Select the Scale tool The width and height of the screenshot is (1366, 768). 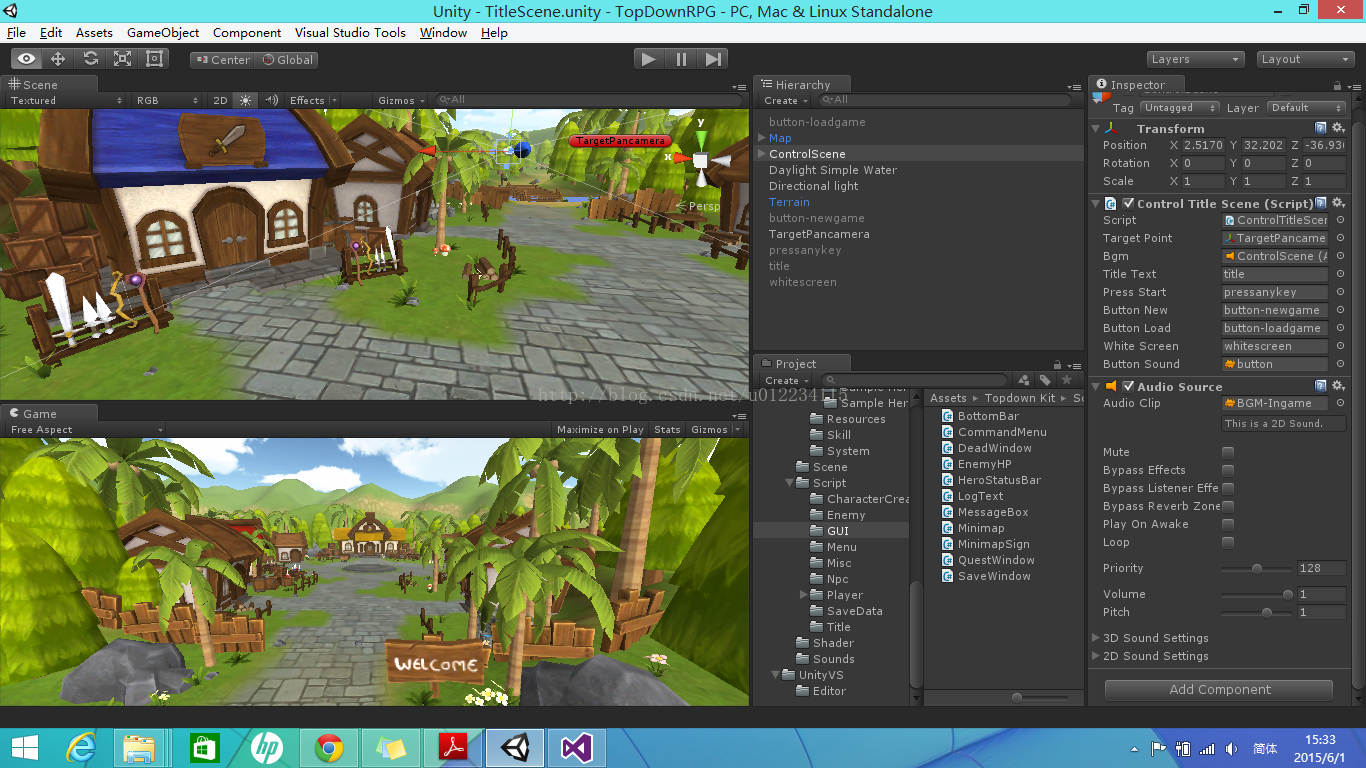tap(122, 59)
